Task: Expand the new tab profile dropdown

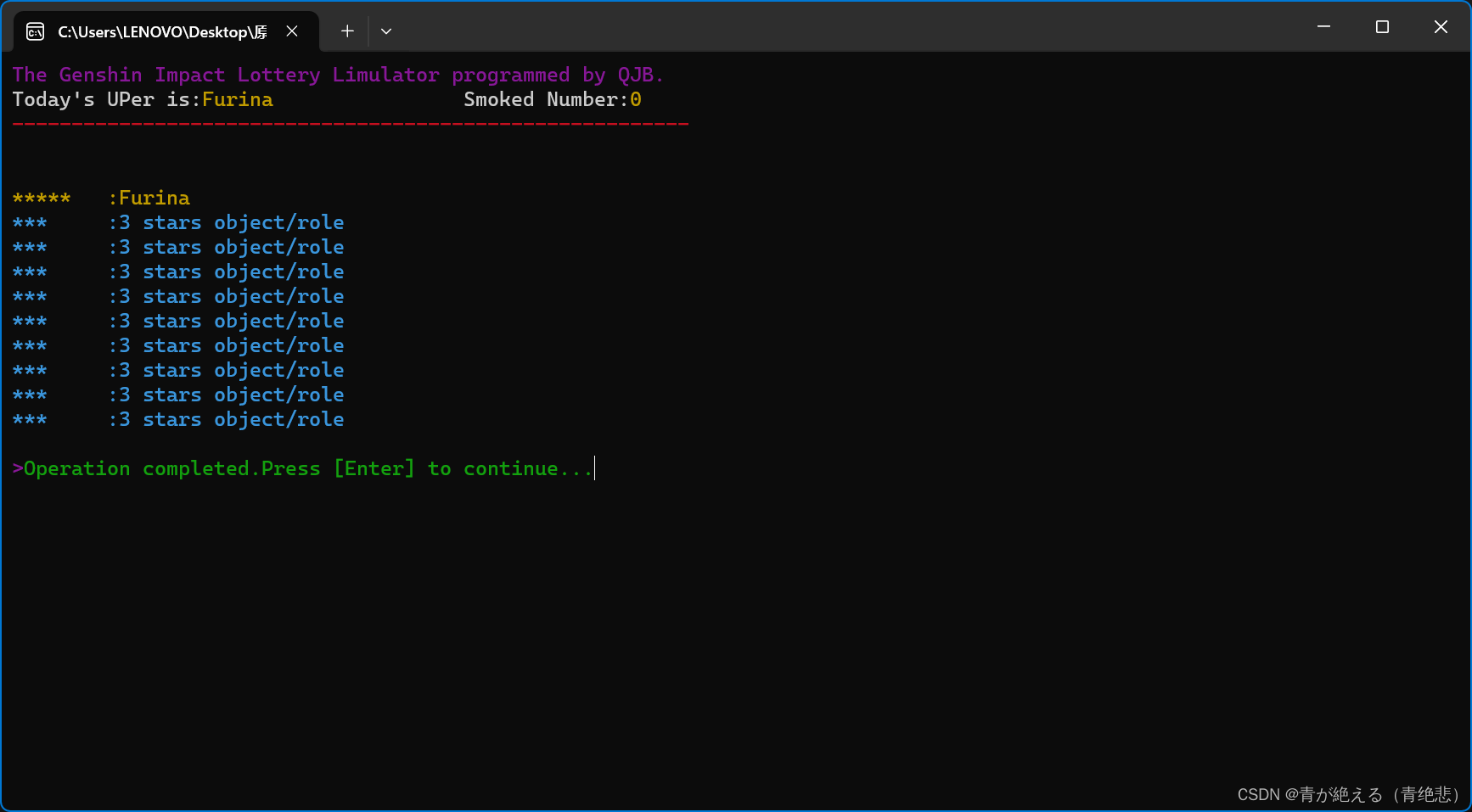Action: tap(386, 31)
